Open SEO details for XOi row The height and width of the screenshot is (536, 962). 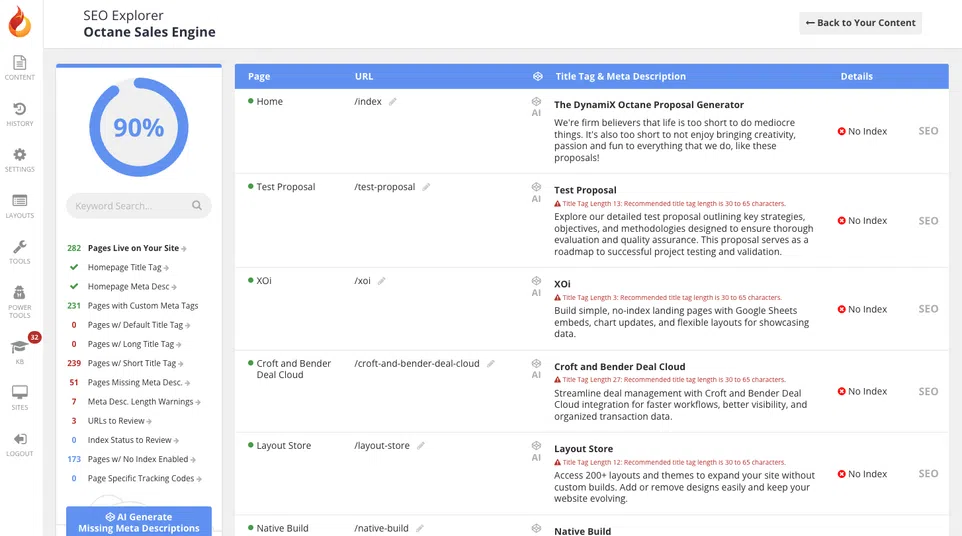(928, 309)
